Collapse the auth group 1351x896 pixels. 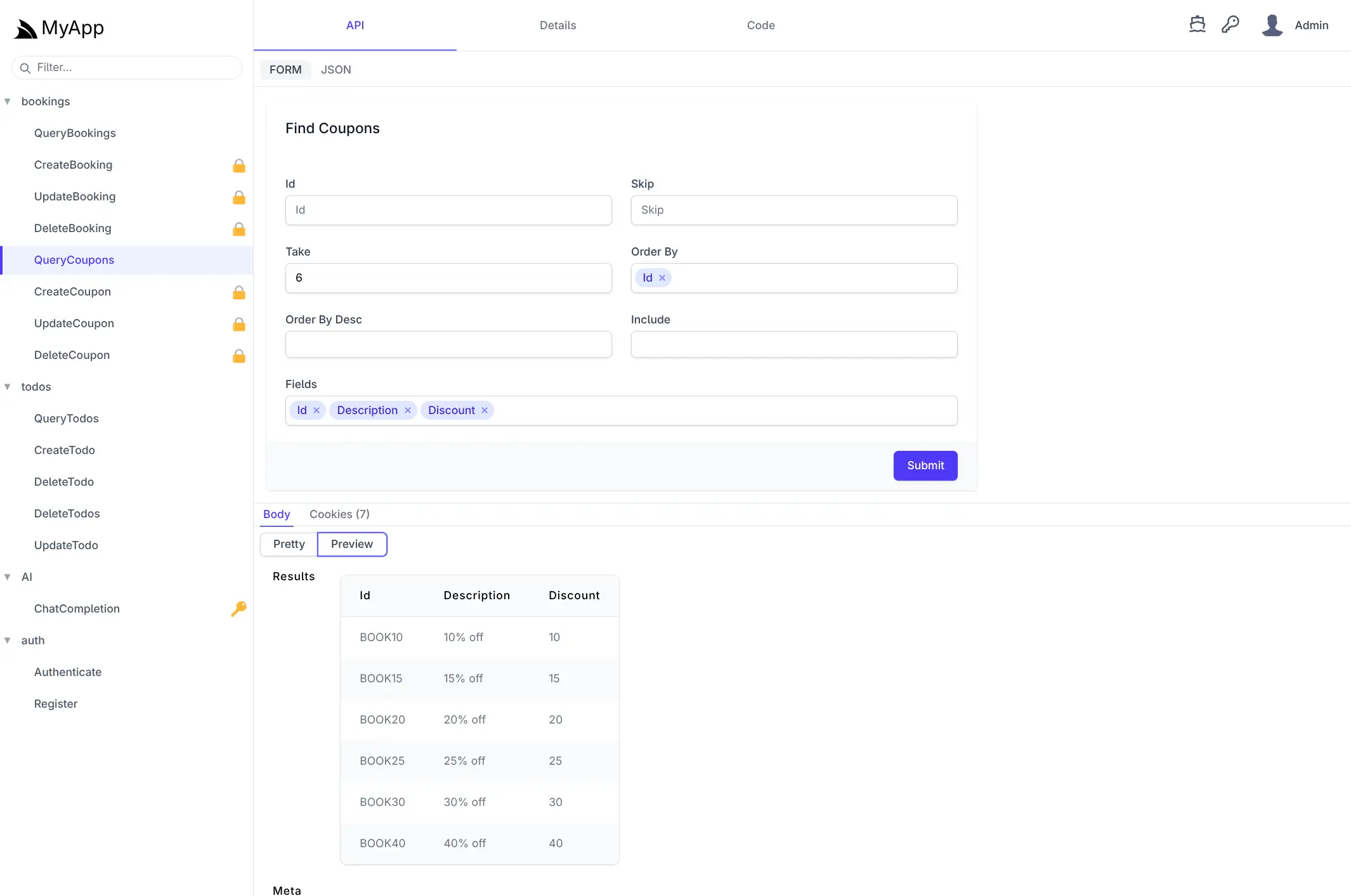8,640
